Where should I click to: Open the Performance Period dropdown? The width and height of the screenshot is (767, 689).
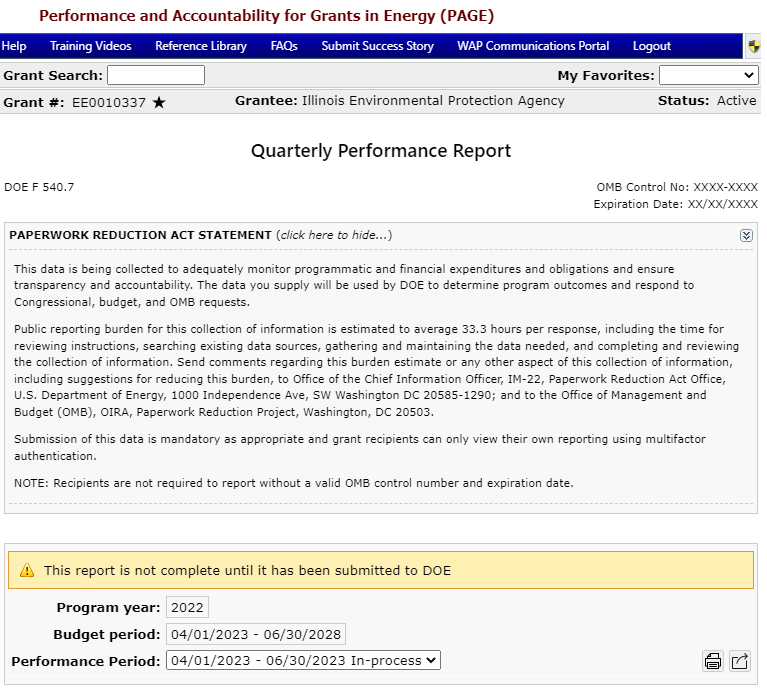tap(303, 660)
